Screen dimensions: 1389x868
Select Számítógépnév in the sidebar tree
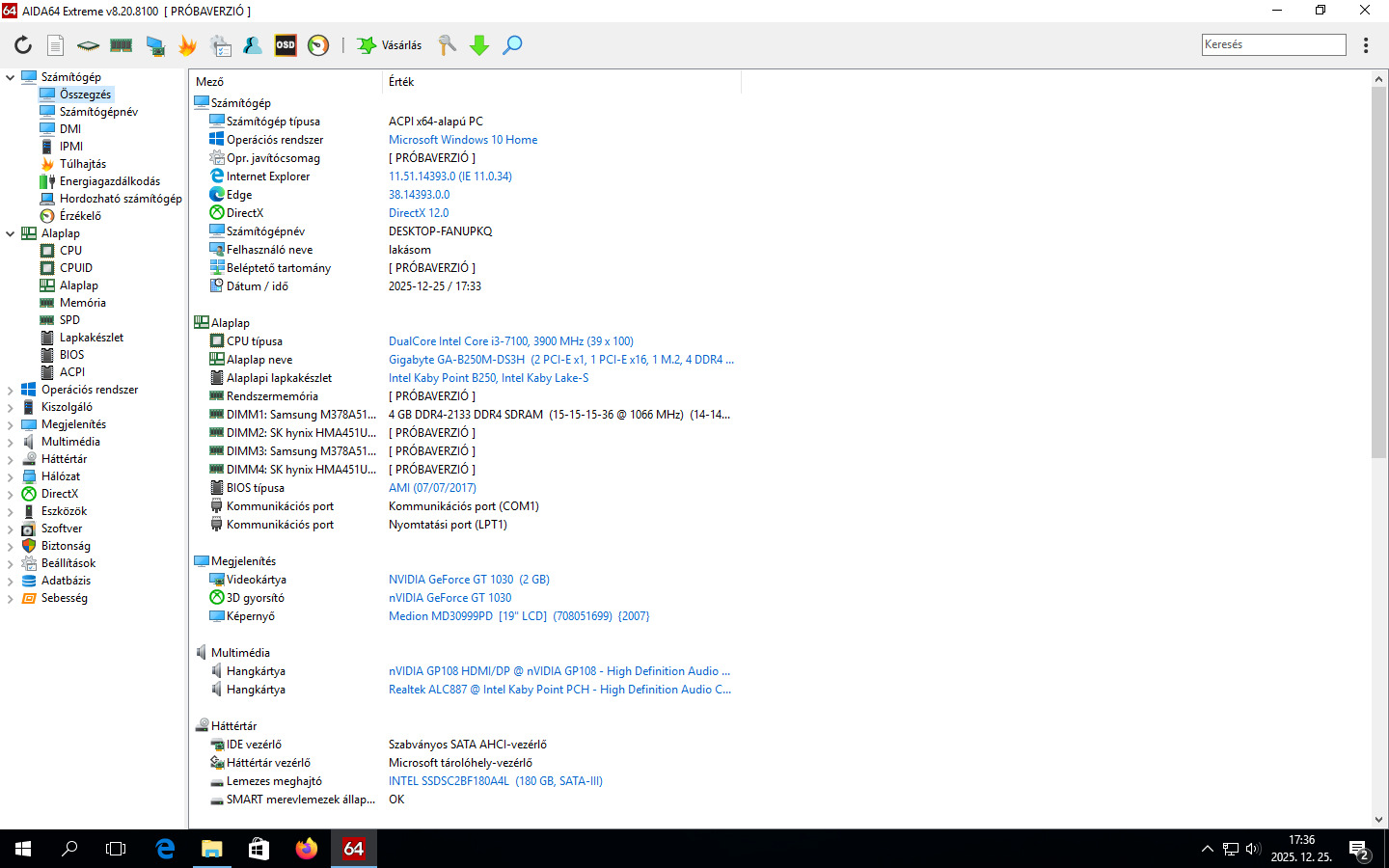tap(98, 112)
